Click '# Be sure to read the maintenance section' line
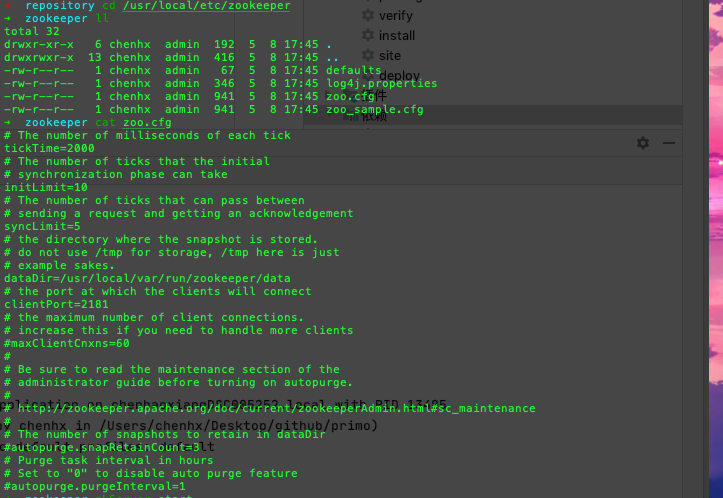 [172, 369]
